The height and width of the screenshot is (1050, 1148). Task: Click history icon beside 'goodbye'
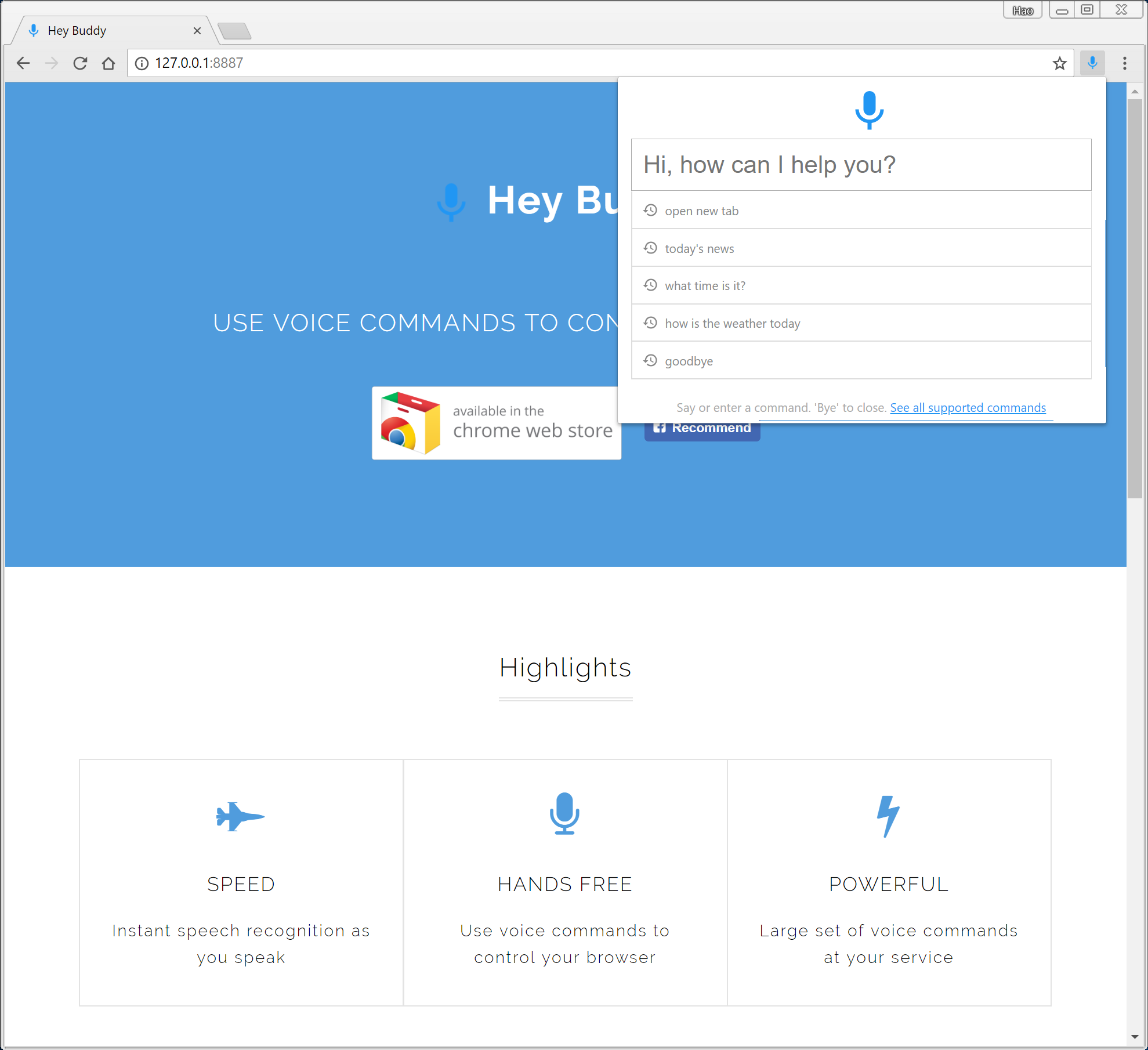[650, 360]
